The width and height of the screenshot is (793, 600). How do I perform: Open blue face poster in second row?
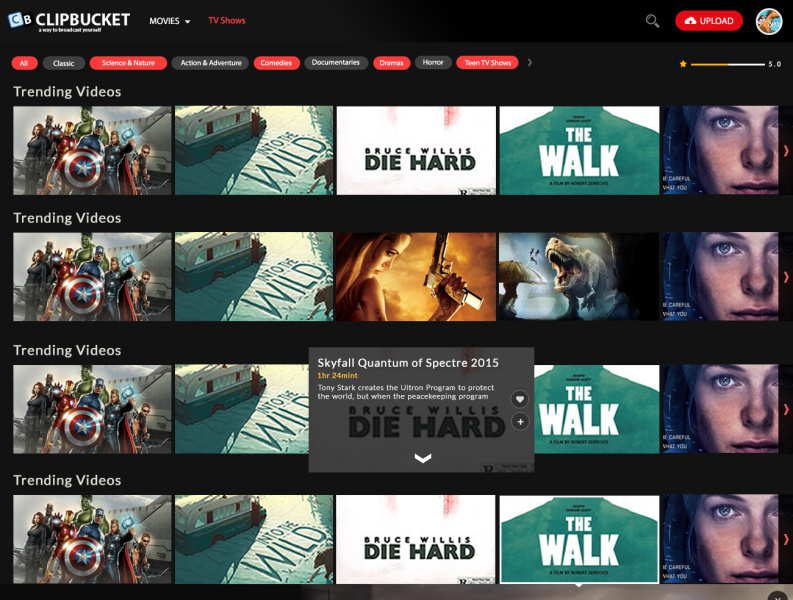721,277
